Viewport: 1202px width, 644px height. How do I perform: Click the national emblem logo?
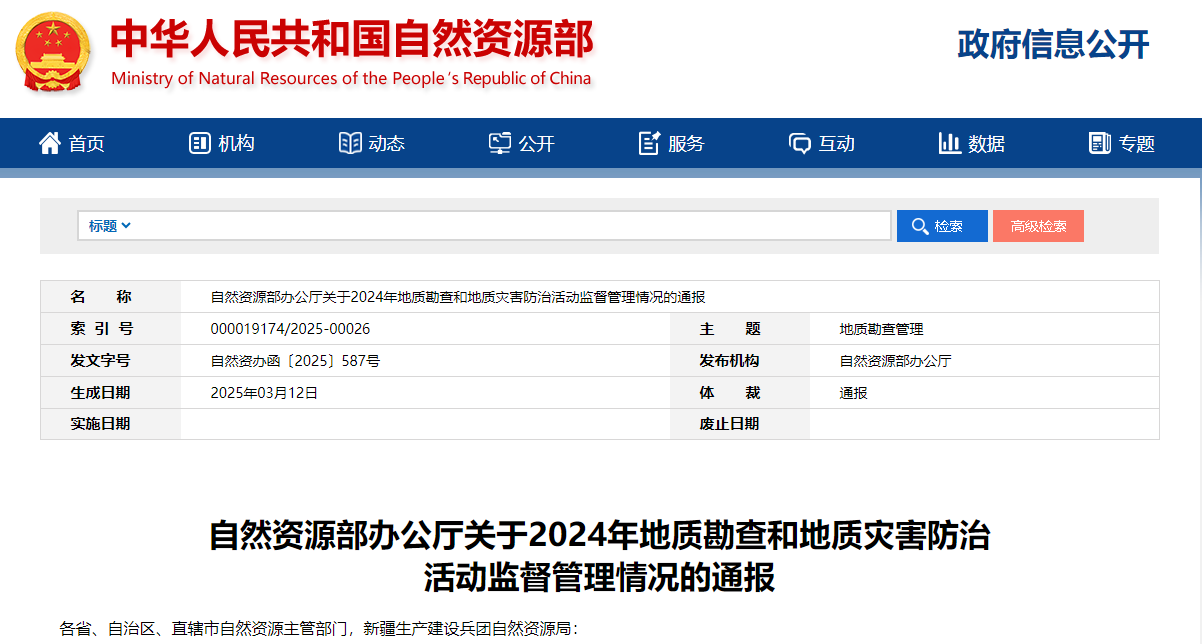(52, 53)
